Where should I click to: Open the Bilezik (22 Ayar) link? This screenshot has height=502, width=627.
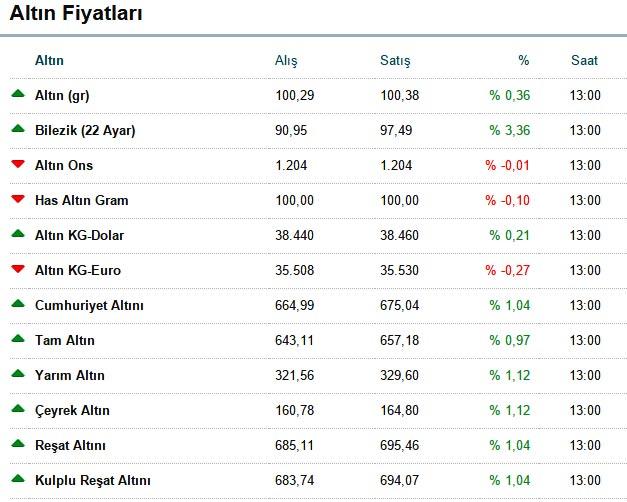[85, 130]
